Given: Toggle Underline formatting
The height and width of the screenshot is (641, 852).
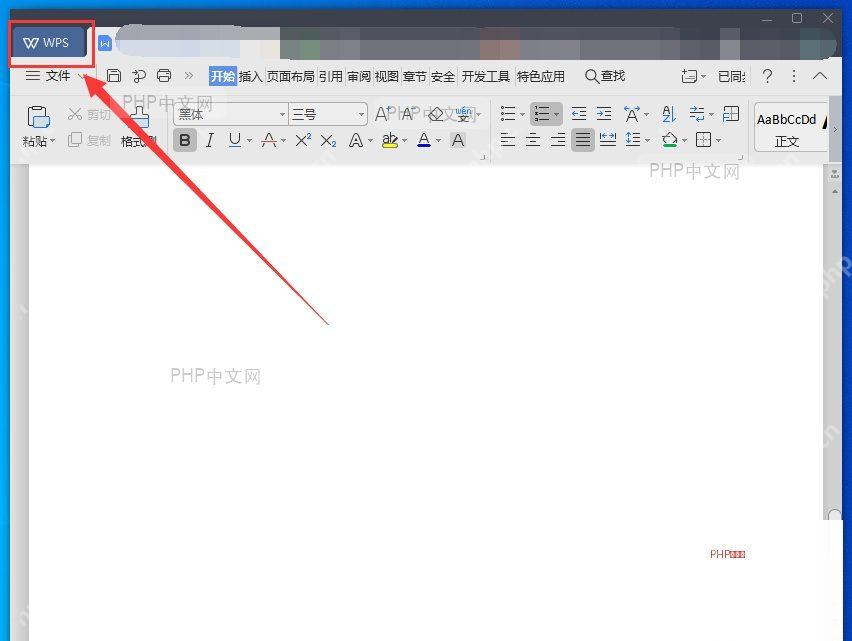Looking at the screenshot, I should click(x=235, y=140).
